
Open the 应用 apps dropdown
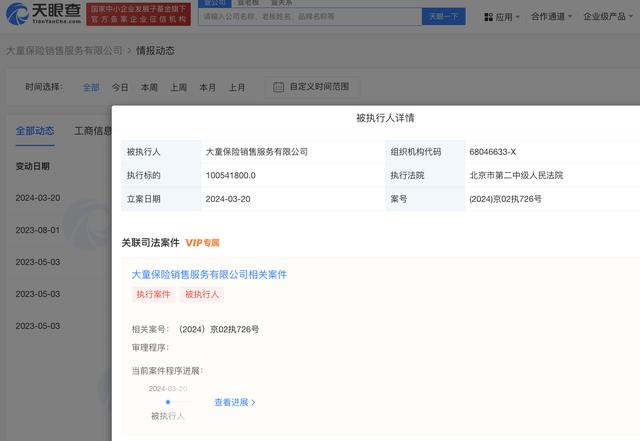(x=502, y=17)
